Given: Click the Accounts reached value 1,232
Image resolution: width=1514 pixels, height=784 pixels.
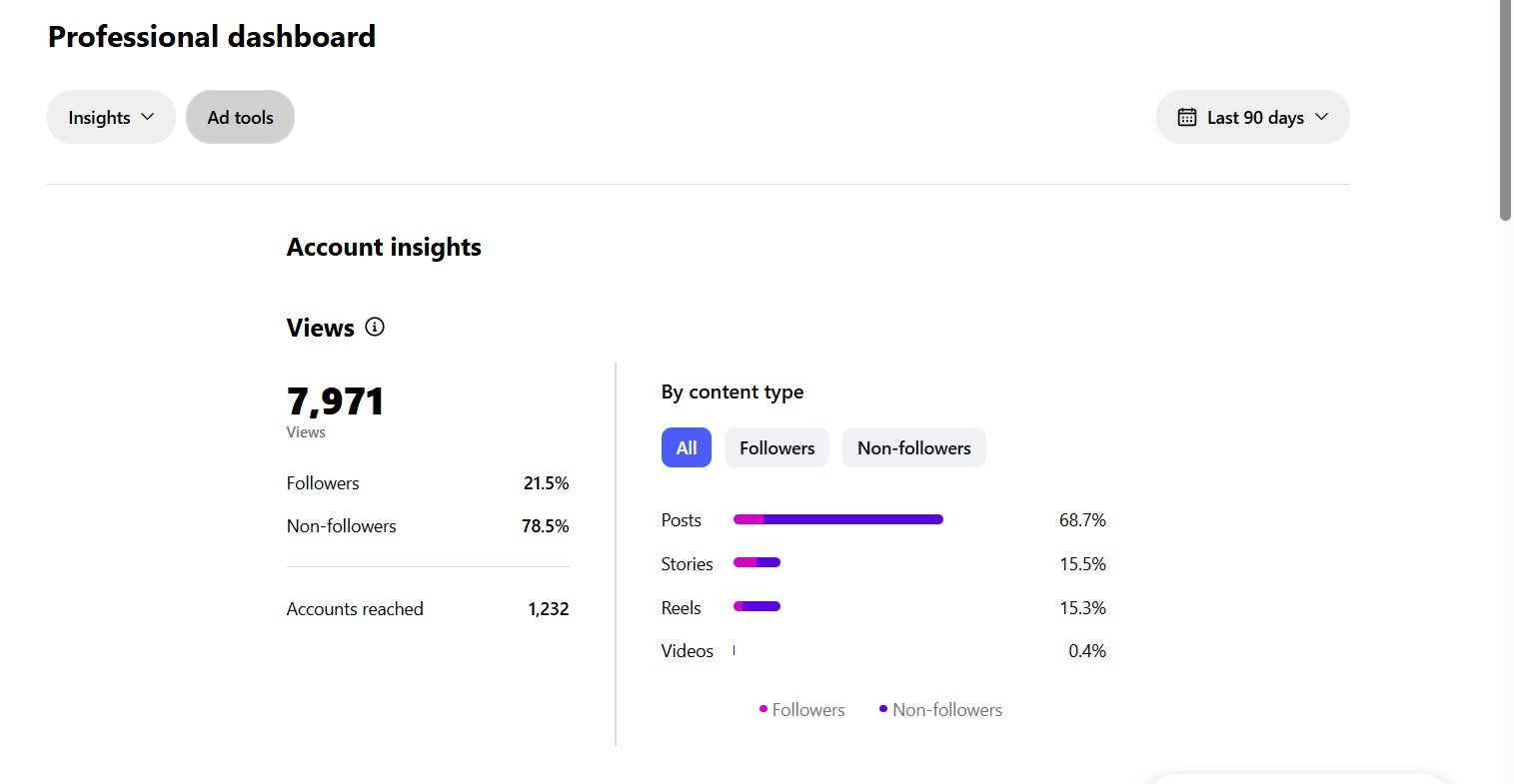Looking at the screenshot, I should click(x=548, y=608).
